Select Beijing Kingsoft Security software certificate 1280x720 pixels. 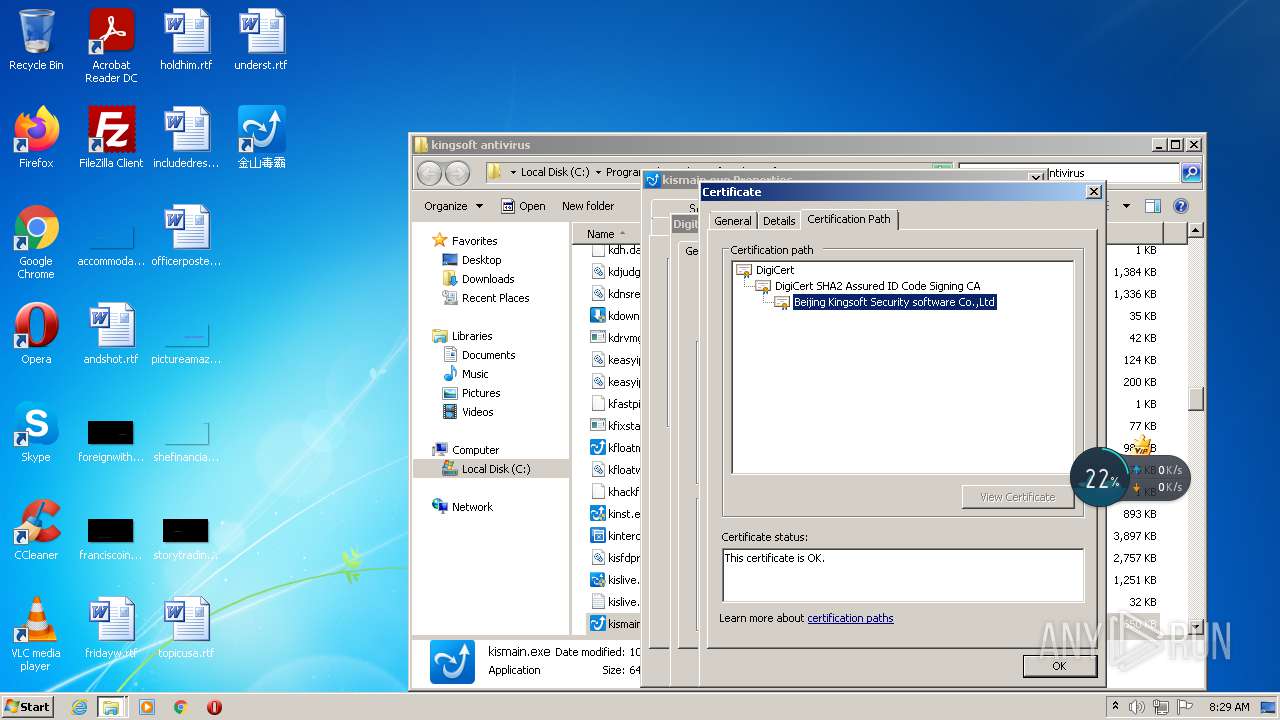pyautogui.click(x=894, y=302)
